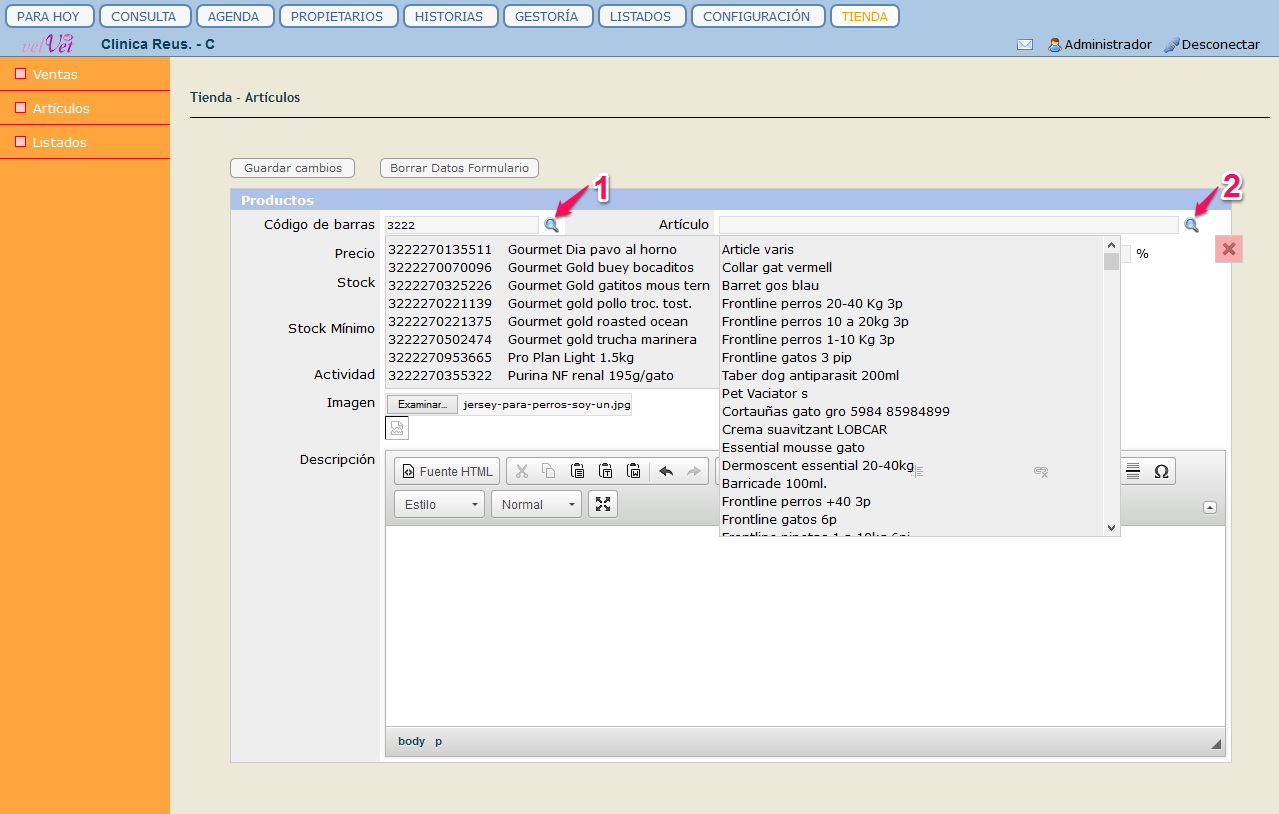Click the barcode search magnifier icon
The image size is (1279, 814).
click(x=551, y=225)
